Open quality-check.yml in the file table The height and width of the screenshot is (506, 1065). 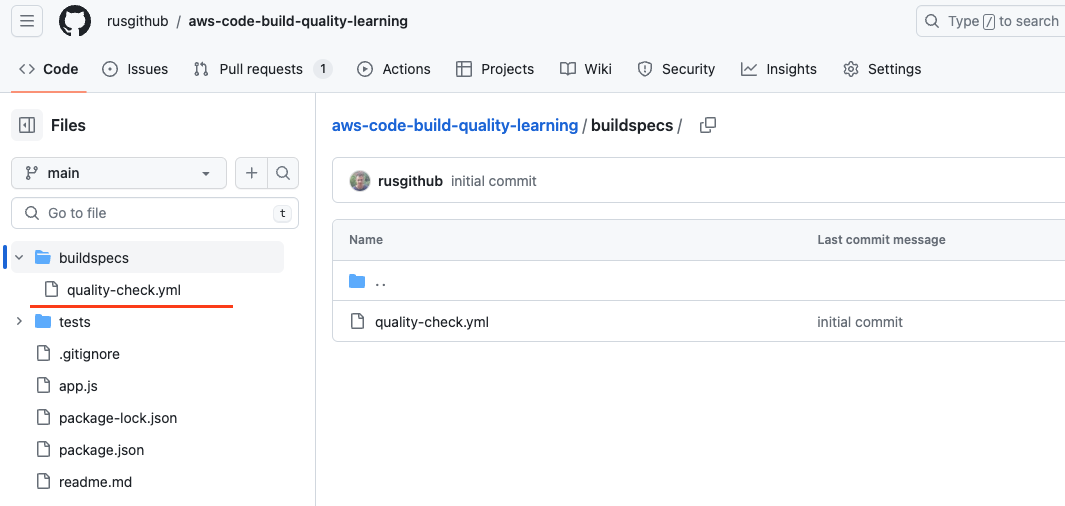pos(432,322)
